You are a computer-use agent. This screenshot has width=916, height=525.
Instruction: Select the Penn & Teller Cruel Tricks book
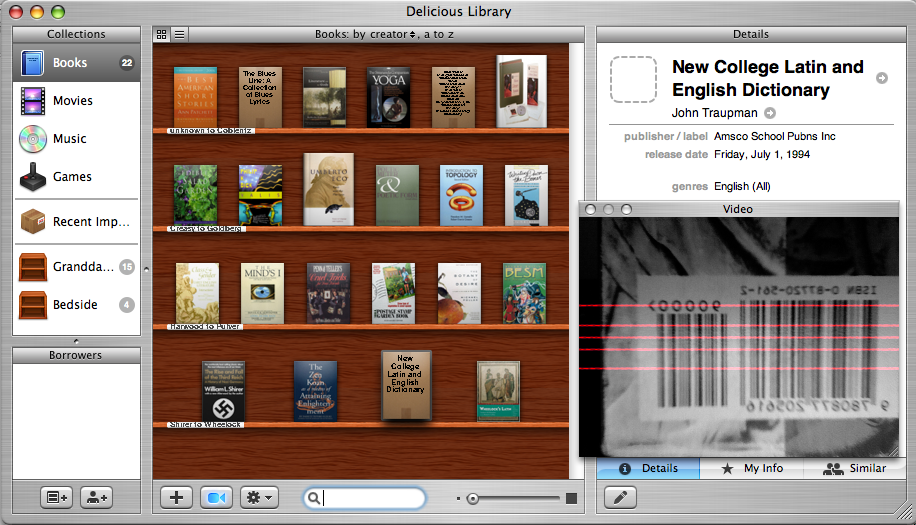pos(328,293)
